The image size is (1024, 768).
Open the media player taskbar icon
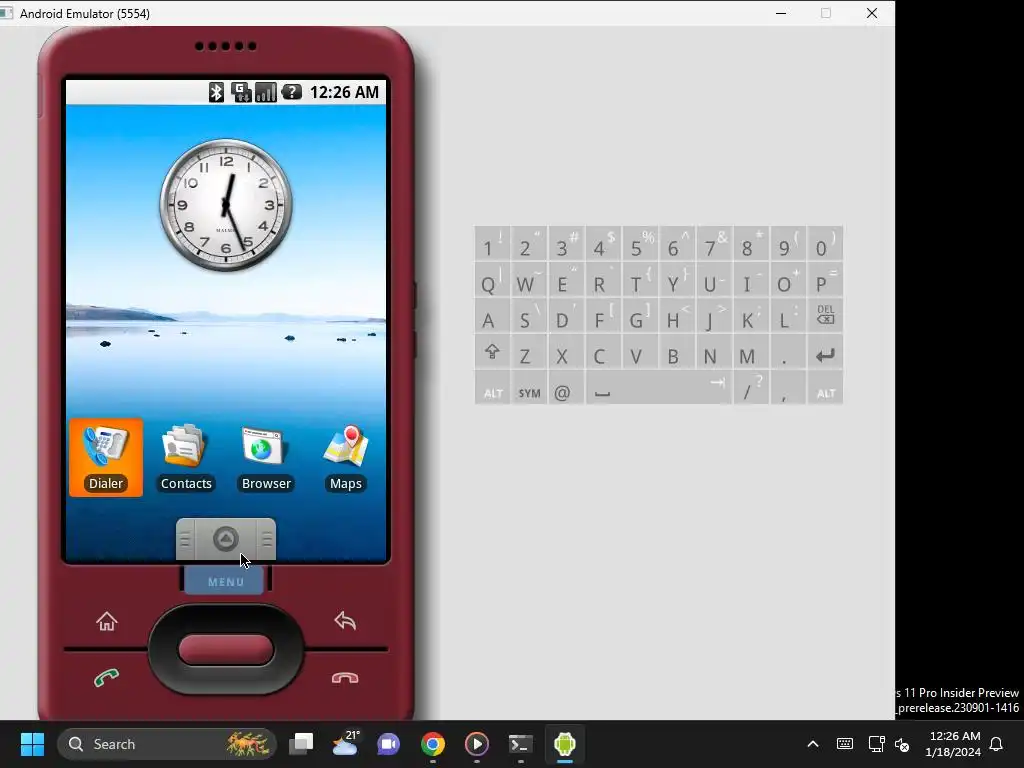coord(477,744)
